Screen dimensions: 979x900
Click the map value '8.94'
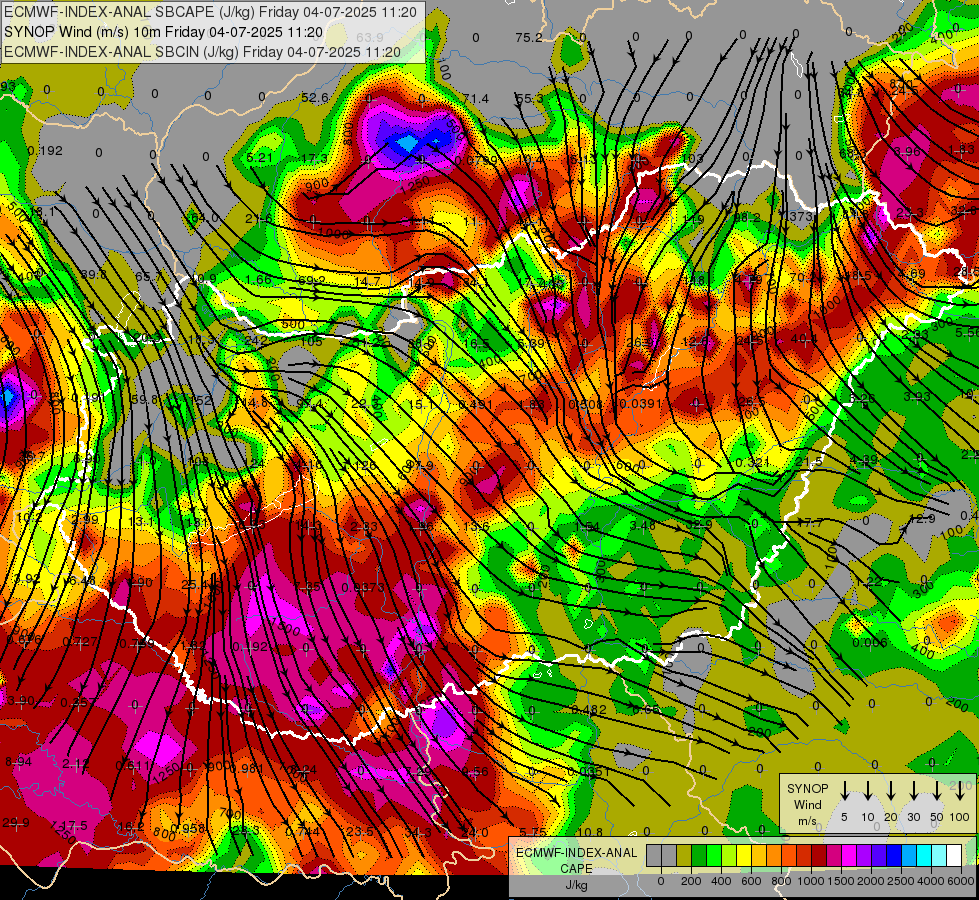pyautogui.click(x=19, y=761)
